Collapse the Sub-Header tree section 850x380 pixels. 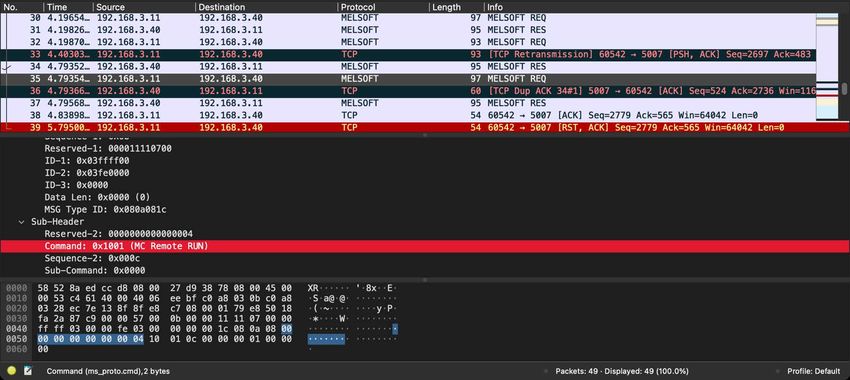coord(21,222)
